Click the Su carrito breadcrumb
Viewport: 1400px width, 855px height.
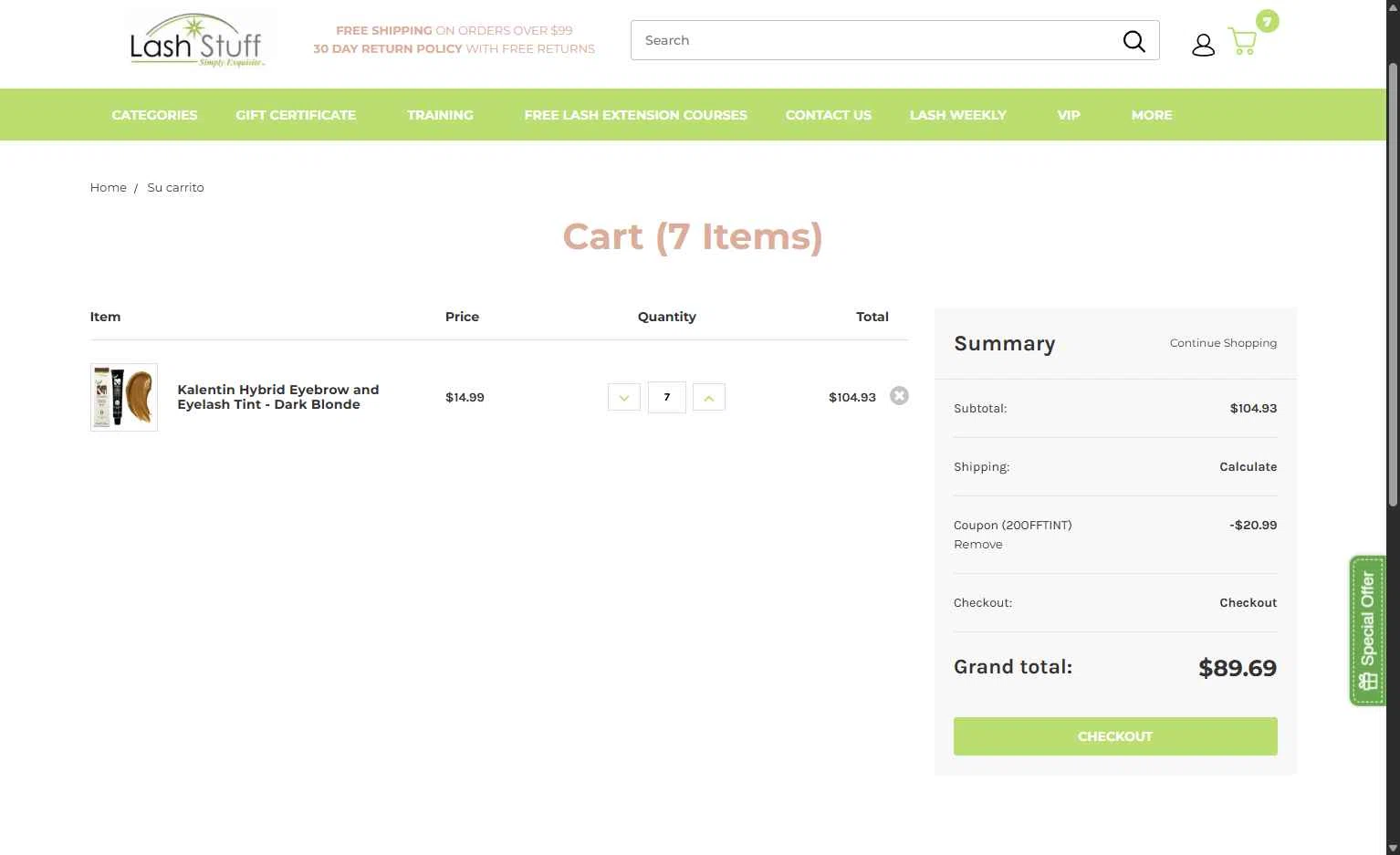click(x=175, y=188)
